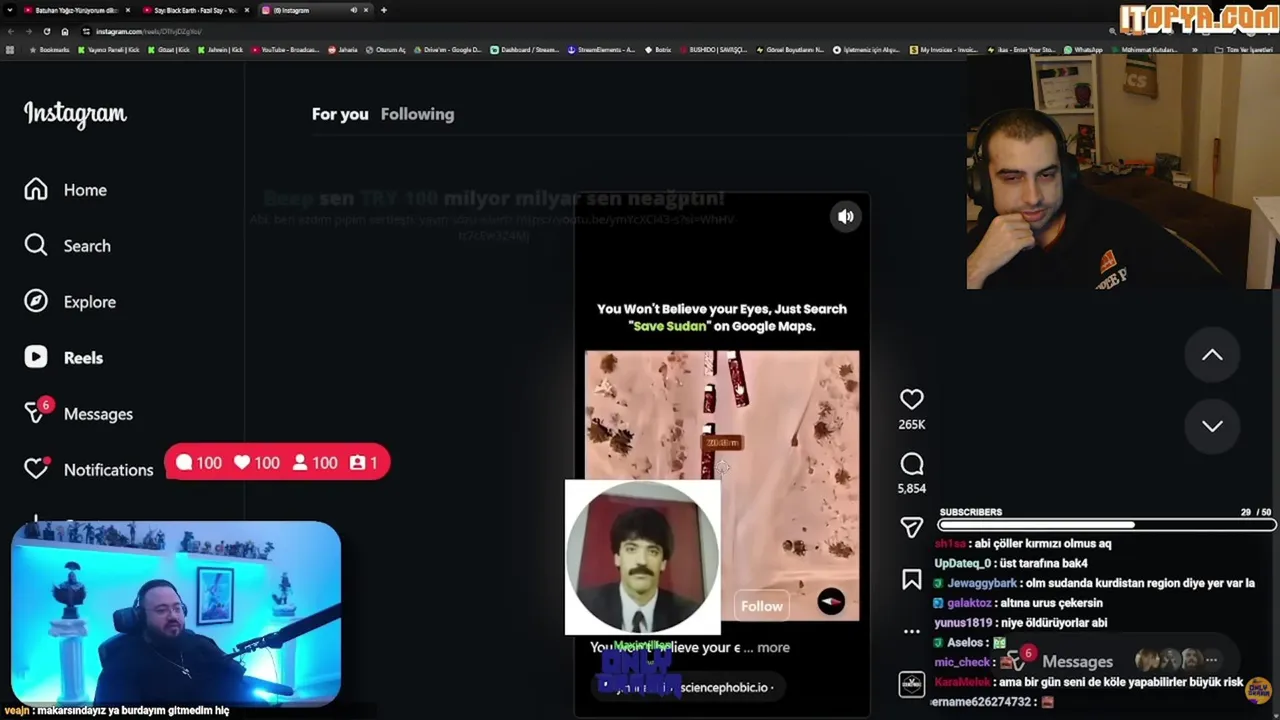The width and height of the screenshot is (1280, 720).
Task: Open the reel audio thumbnail icon
Action: (x=911, y=683)
